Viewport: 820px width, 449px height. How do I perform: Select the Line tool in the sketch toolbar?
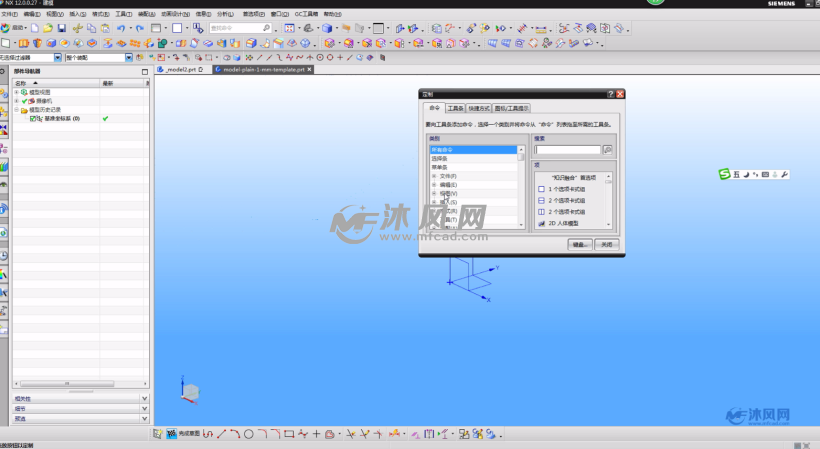tap(222, 434)
